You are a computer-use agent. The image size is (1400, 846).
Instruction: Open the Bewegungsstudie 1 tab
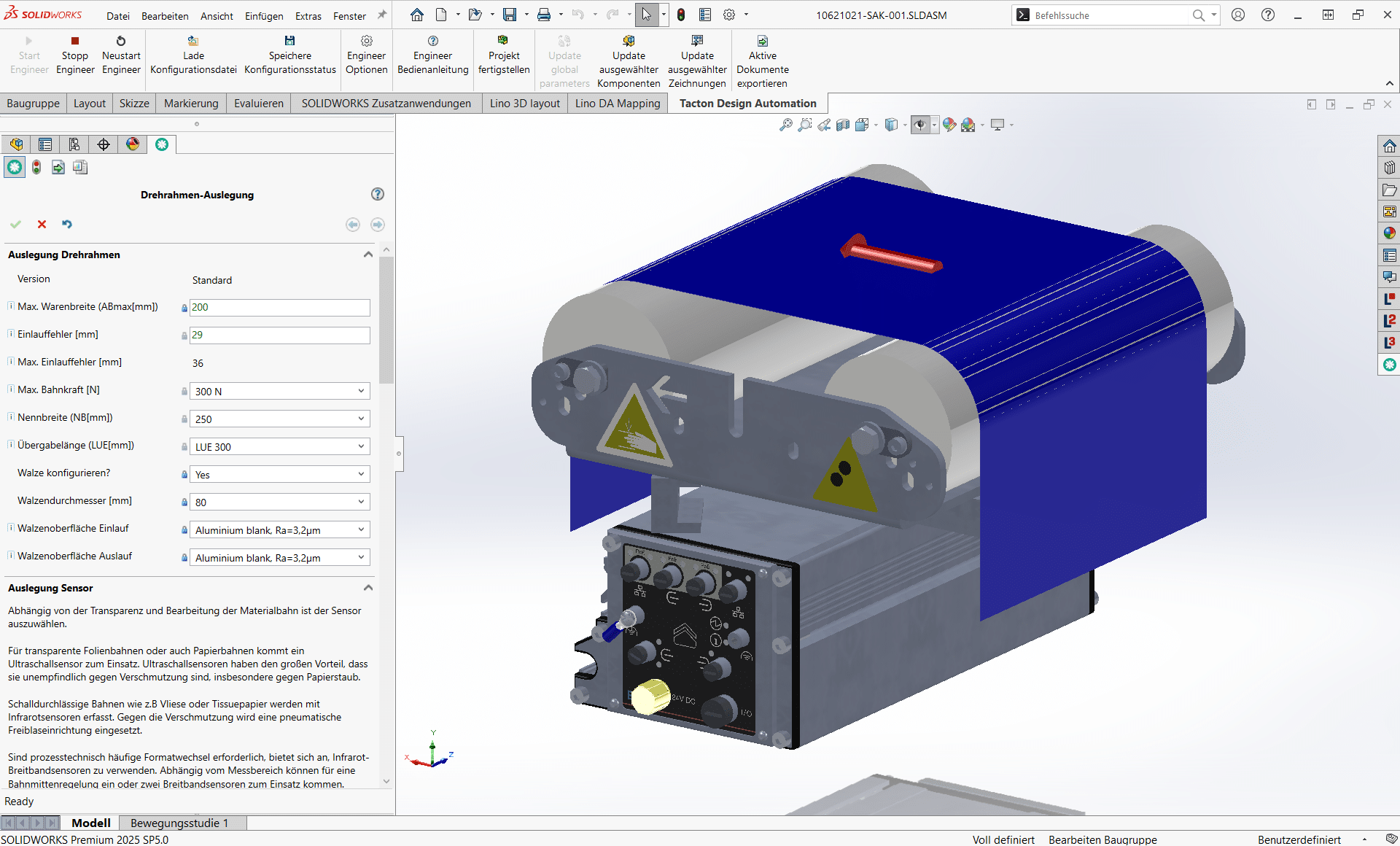(179, 823)
